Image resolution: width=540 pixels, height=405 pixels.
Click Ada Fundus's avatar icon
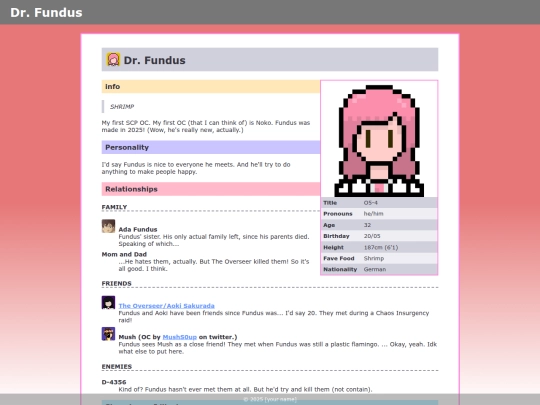point(108,226)
